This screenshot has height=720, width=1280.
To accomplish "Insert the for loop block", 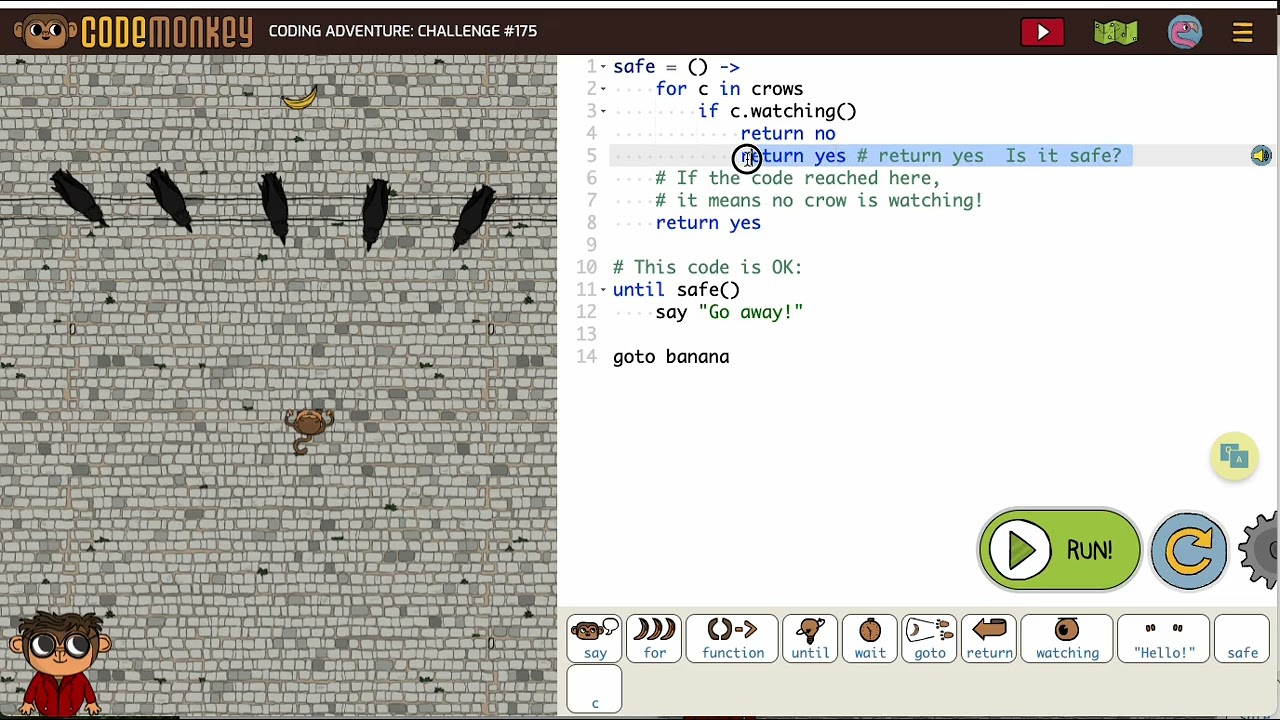I will (x=655, y=639).
